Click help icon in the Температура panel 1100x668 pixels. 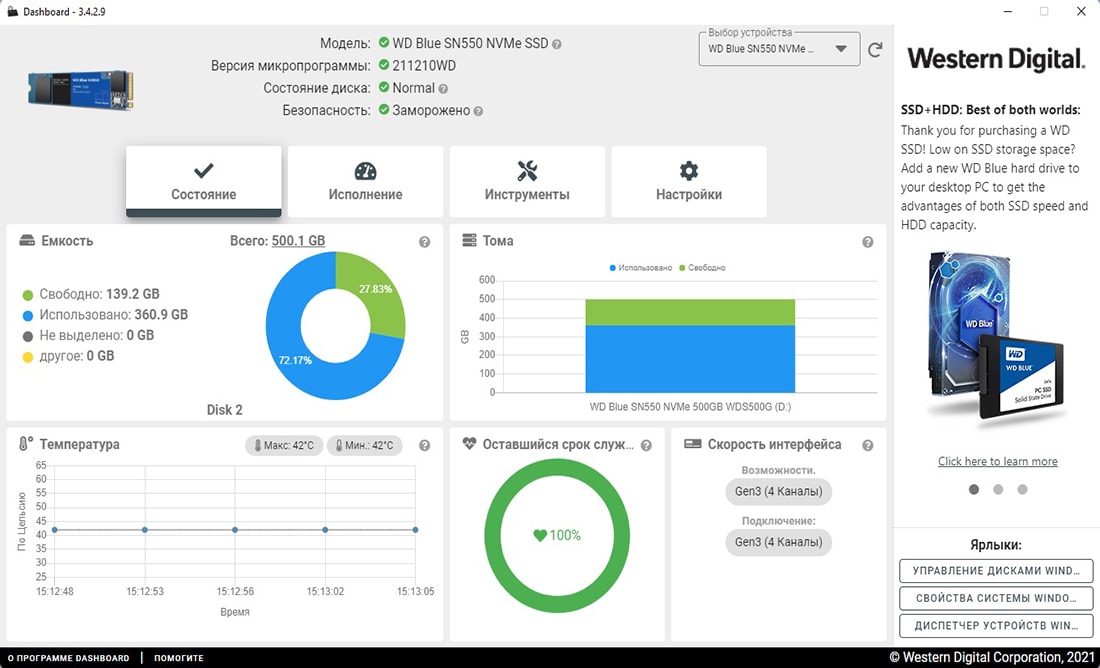pyautogui.click(x=425, y=446)
